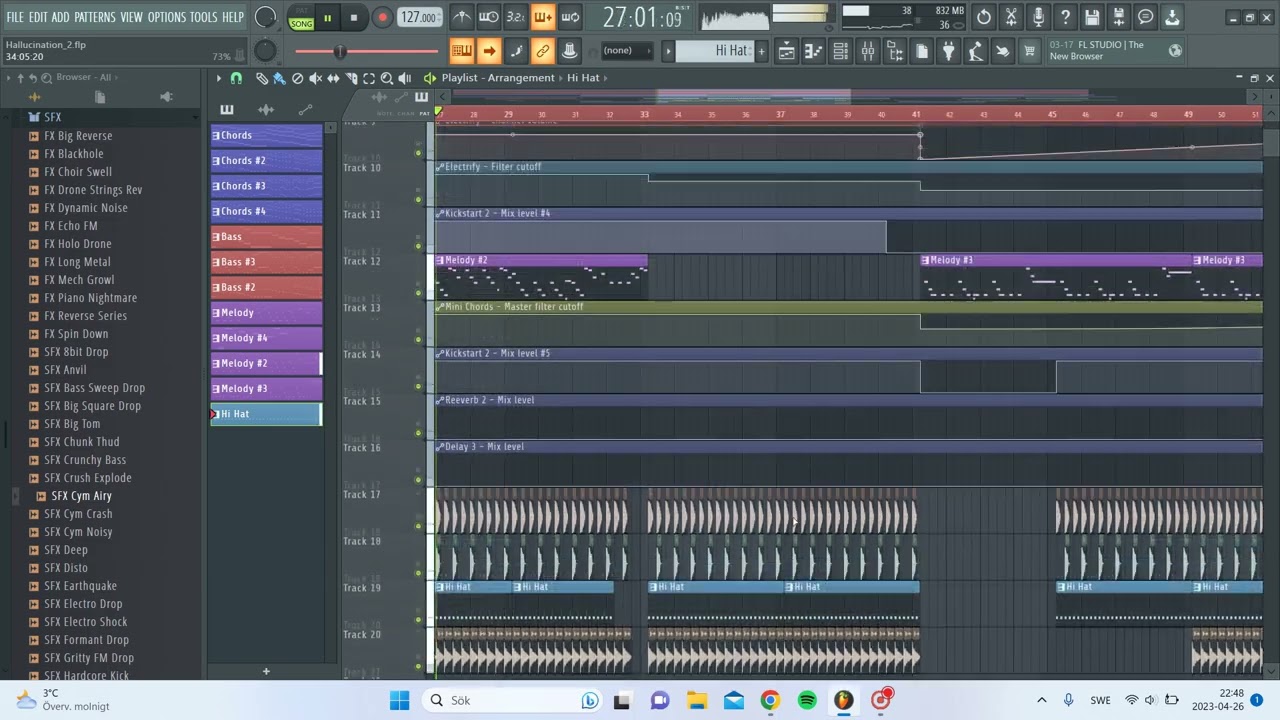Select the mute tool in playlist toolbar

pos(315,78)
